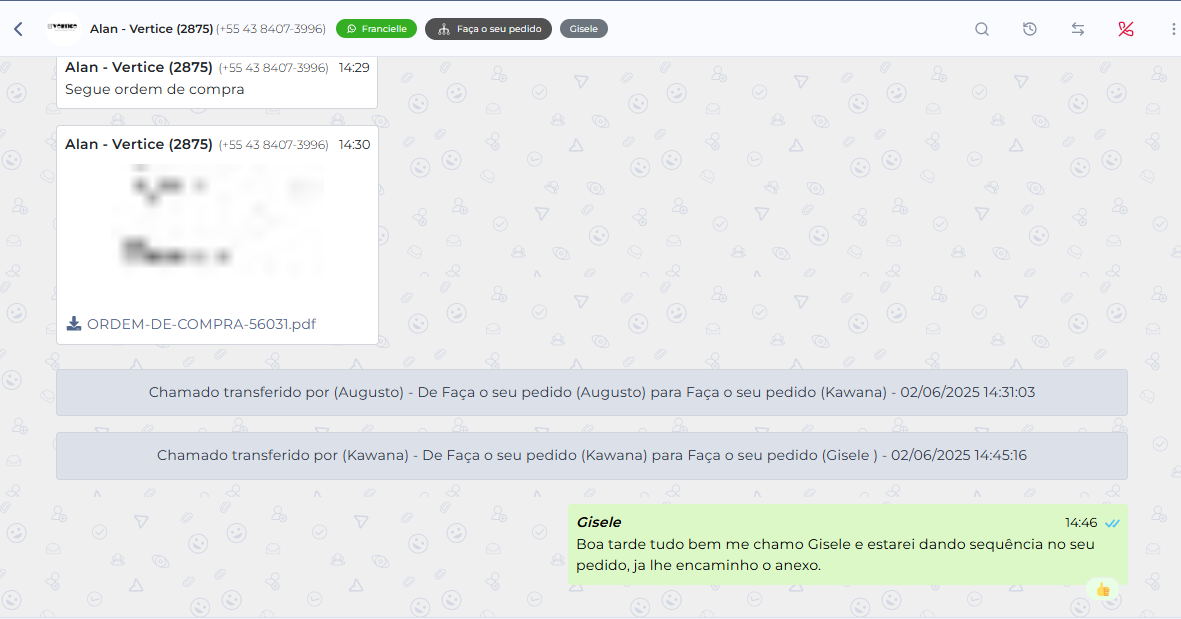Click the Augusto to Kawana transfer notice

point(591,392)
